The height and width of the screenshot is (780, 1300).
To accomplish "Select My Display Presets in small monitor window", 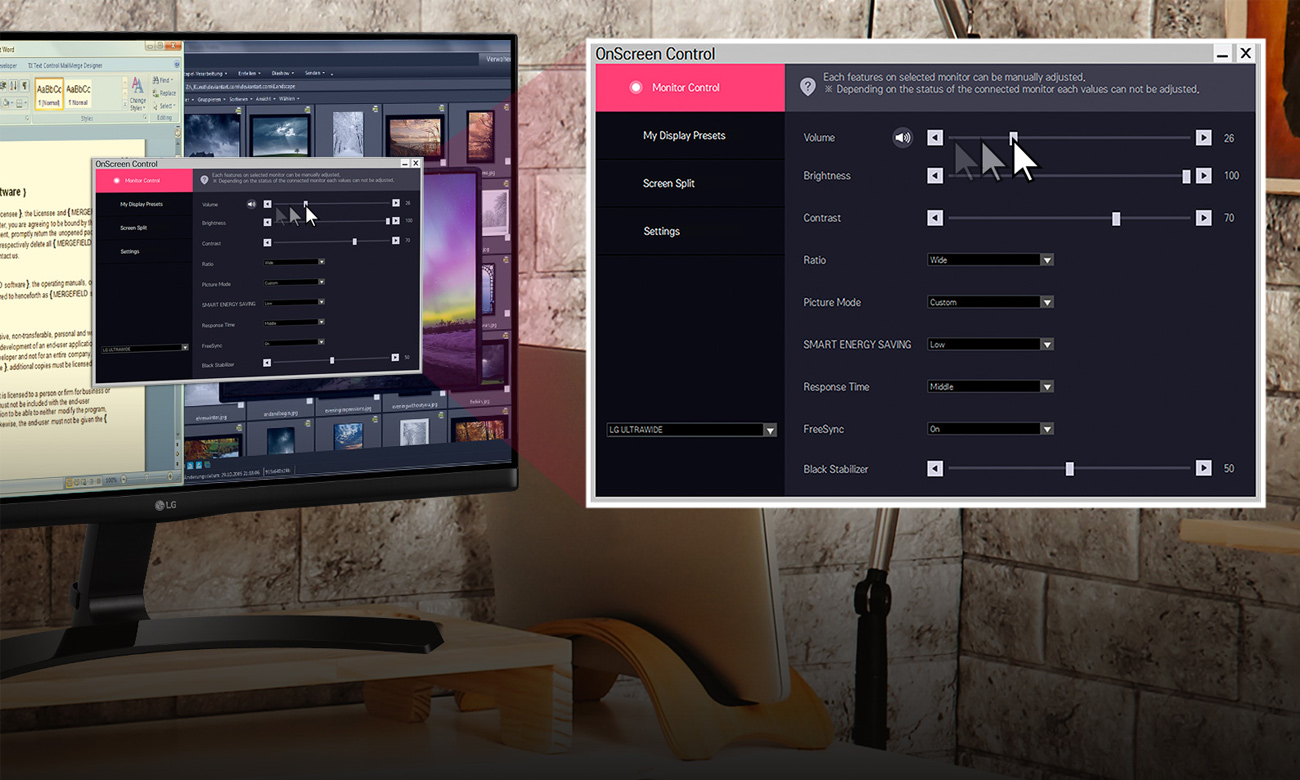I will pos(141,204).
